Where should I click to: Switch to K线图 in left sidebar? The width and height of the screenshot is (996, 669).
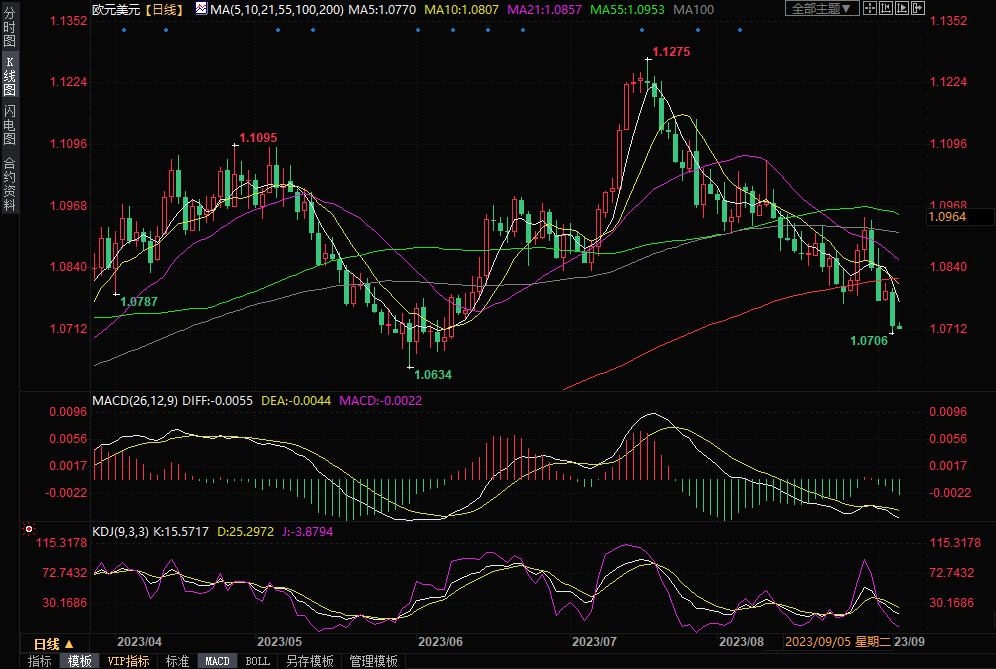(10, 76)
